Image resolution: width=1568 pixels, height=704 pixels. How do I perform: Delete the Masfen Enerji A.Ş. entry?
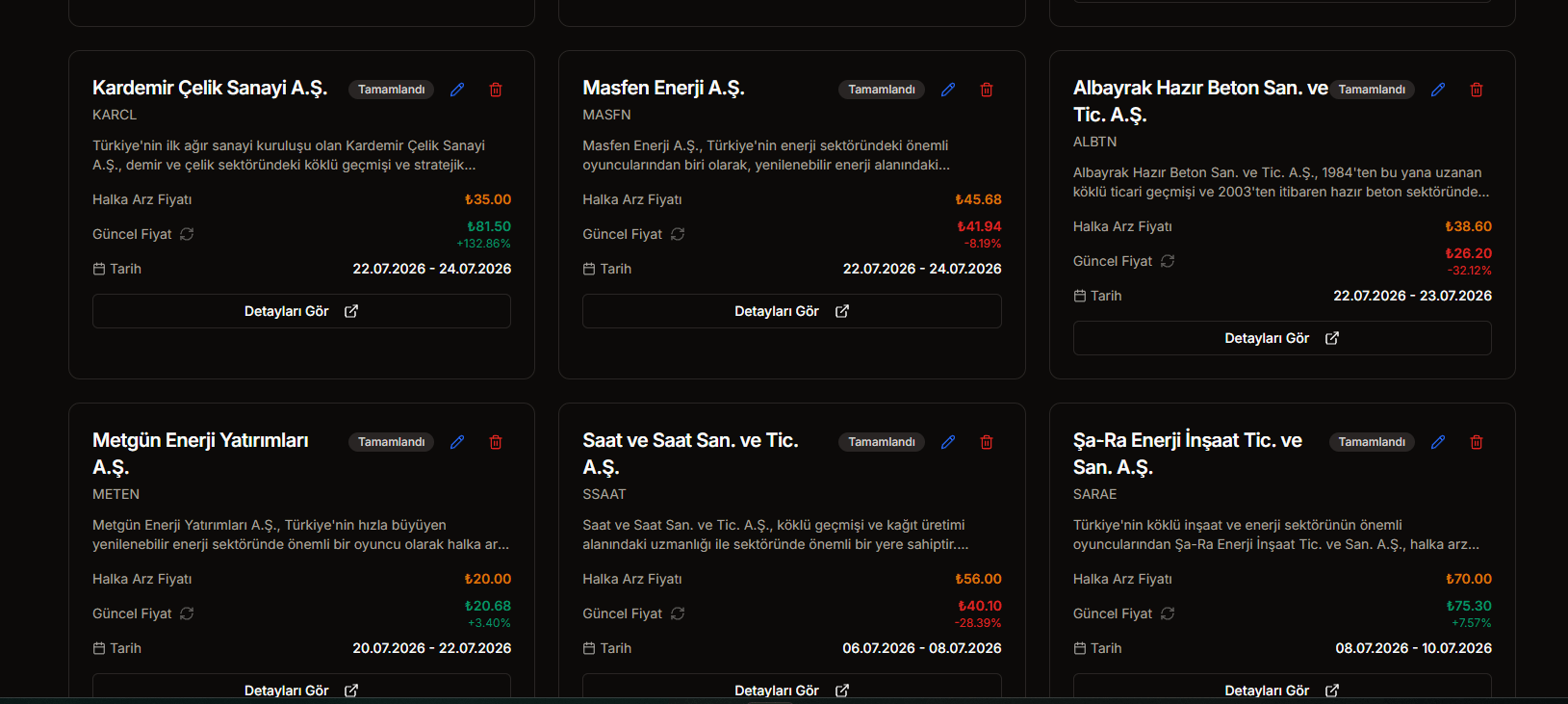(x=987, y=90)
